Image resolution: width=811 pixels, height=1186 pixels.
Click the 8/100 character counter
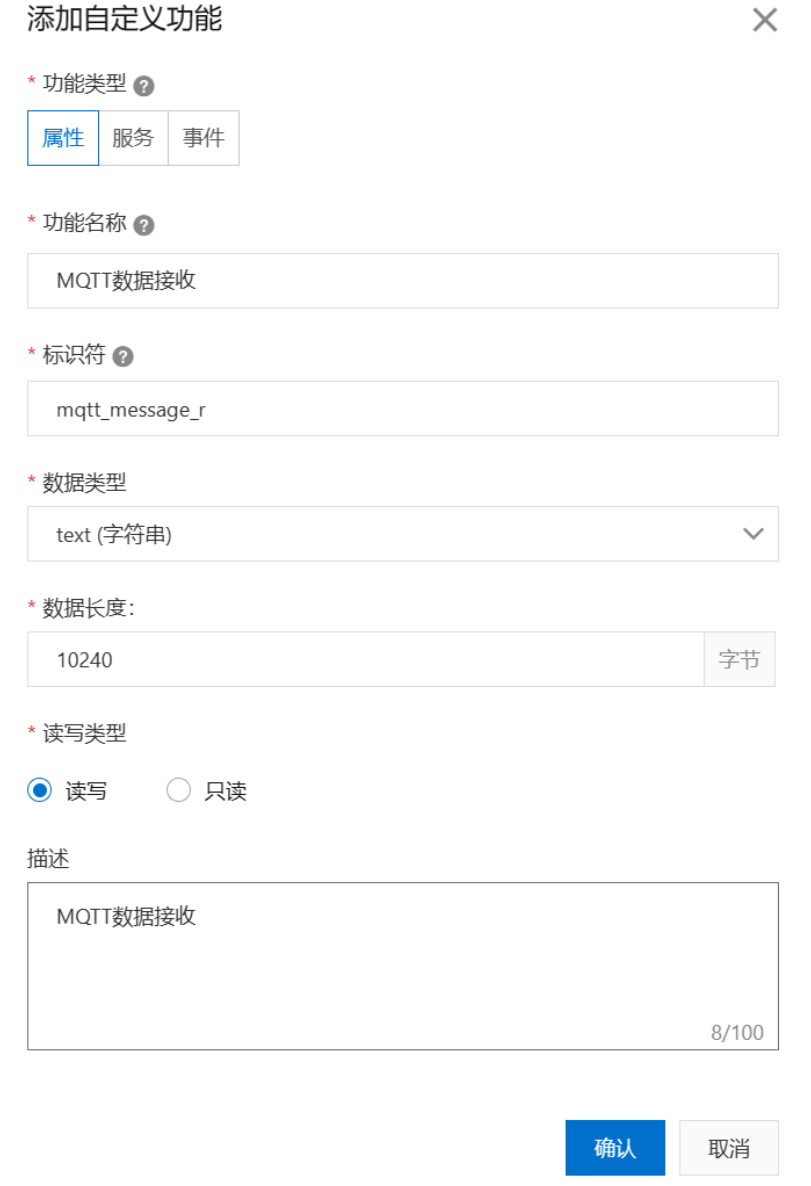(x=737, y=1032)
